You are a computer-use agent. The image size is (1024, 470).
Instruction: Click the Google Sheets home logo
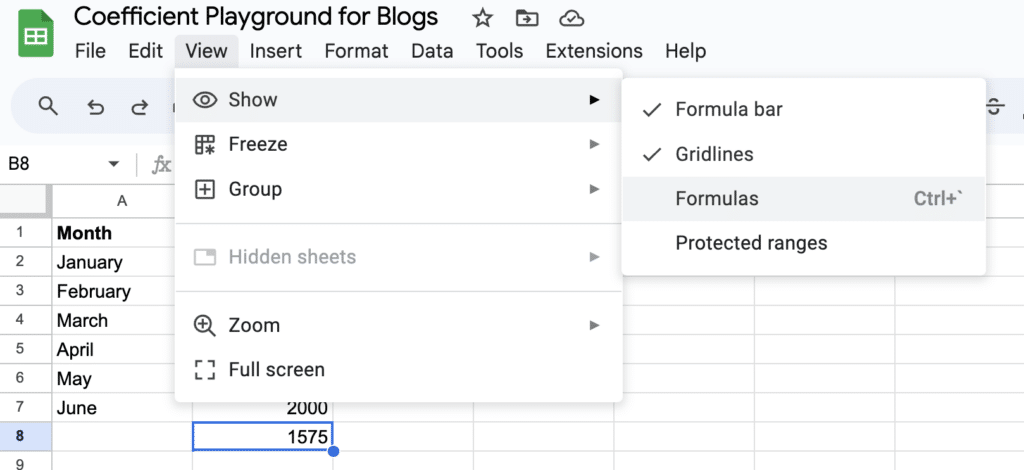click(x=36, y=33)
